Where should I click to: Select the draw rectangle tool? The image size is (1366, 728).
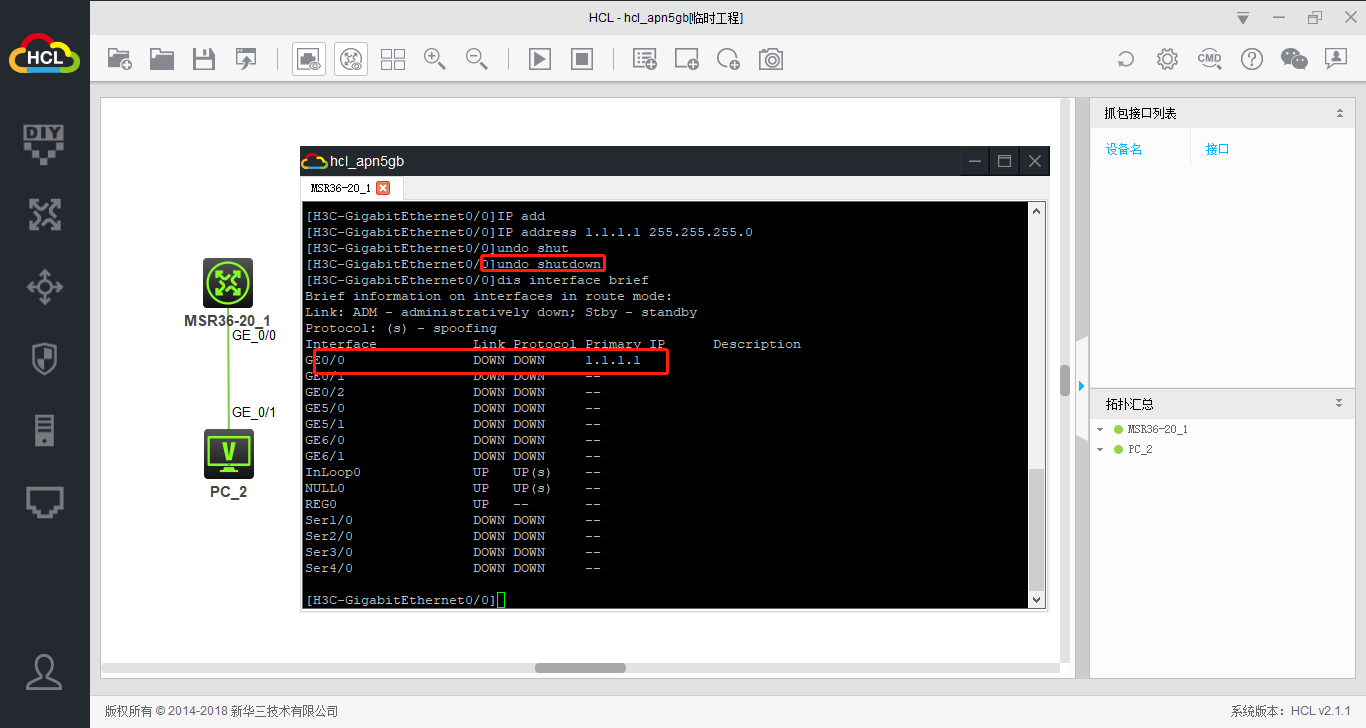tap(687, 59)
